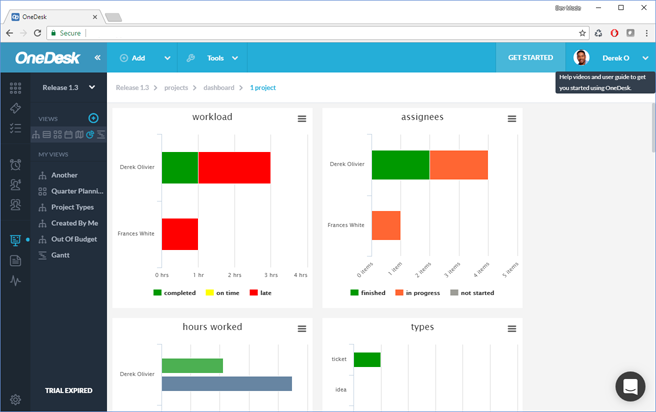656x412 pixels.
Task: Toggle the on time legend item
Action: (222, 293)
